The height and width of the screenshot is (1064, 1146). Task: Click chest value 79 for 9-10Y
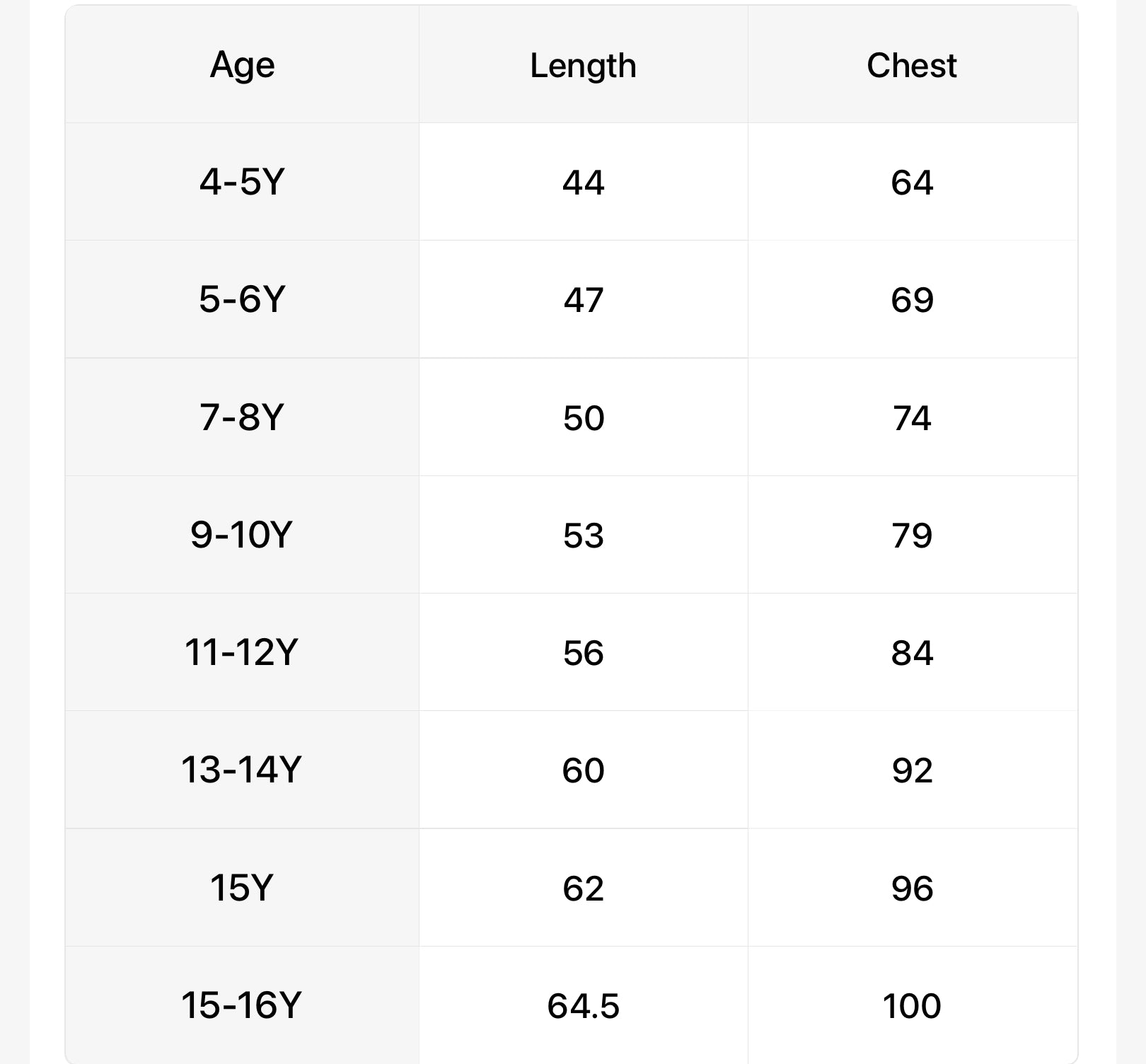(912, 535)
